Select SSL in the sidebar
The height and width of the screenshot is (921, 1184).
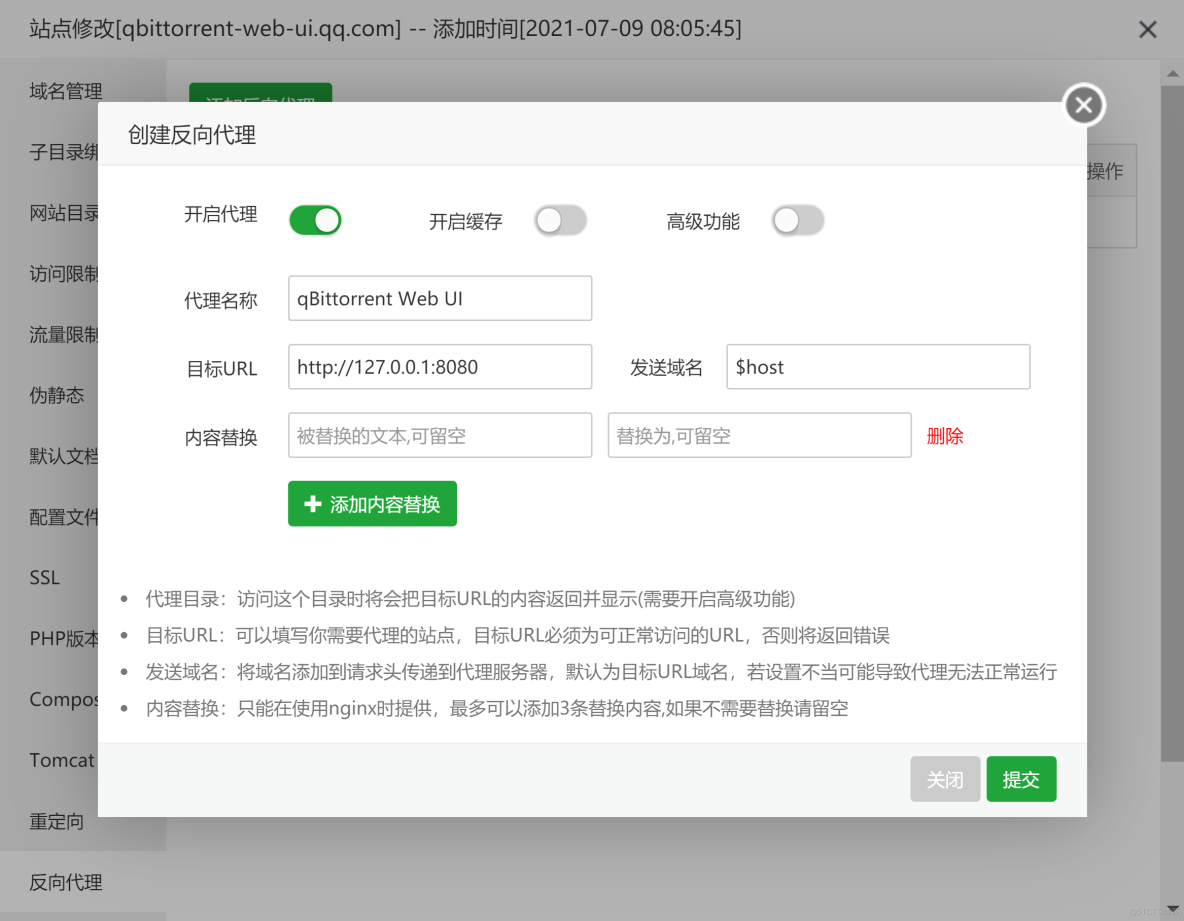pos(46,577)
